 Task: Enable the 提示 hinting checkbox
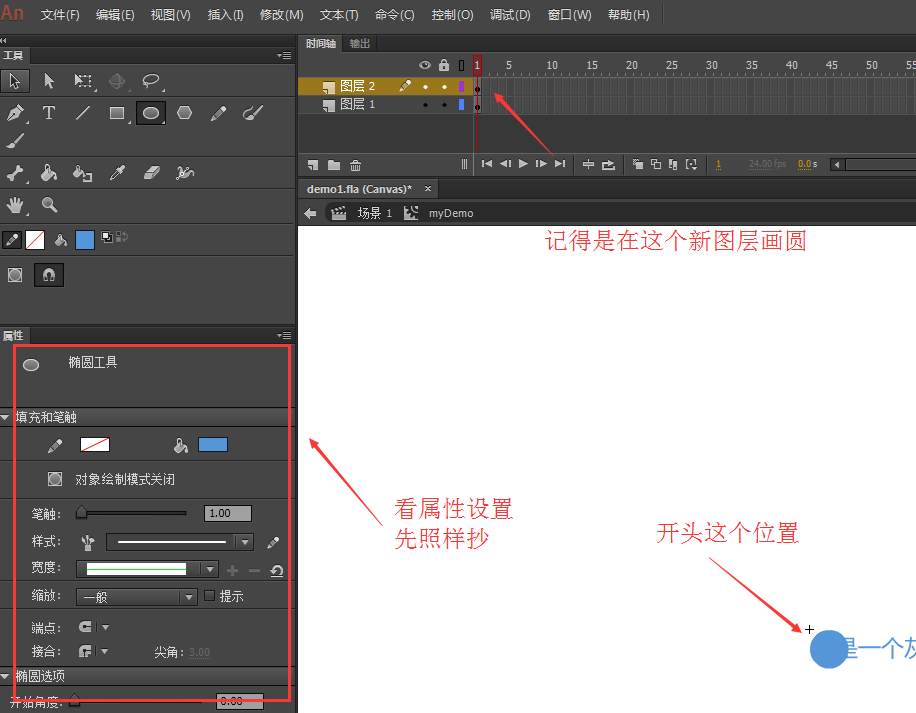click(209, 596)
